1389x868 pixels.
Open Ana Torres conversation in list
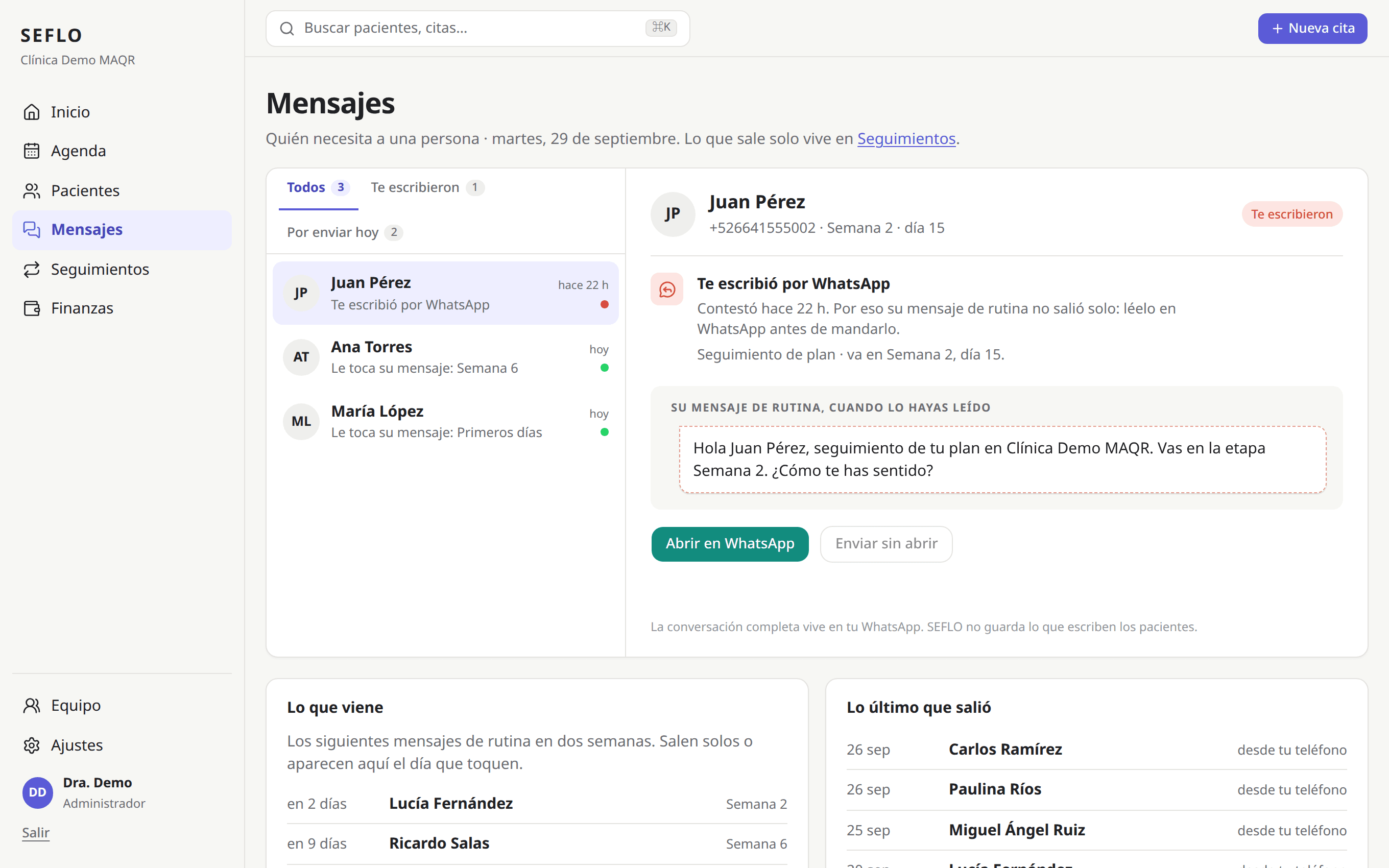445,357
